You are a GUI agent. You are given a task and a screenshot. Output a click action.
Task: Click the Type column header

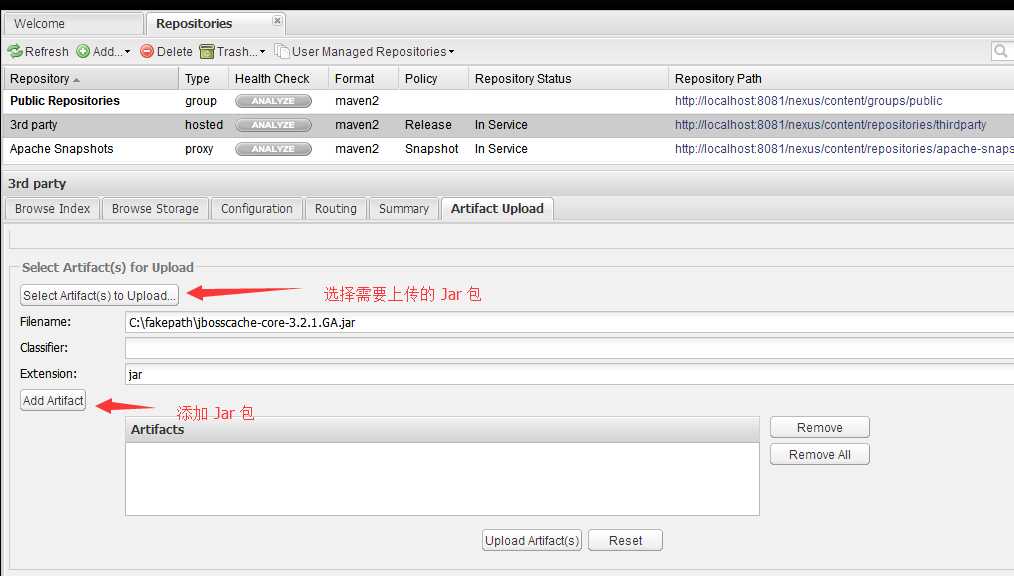coord(203,79)
